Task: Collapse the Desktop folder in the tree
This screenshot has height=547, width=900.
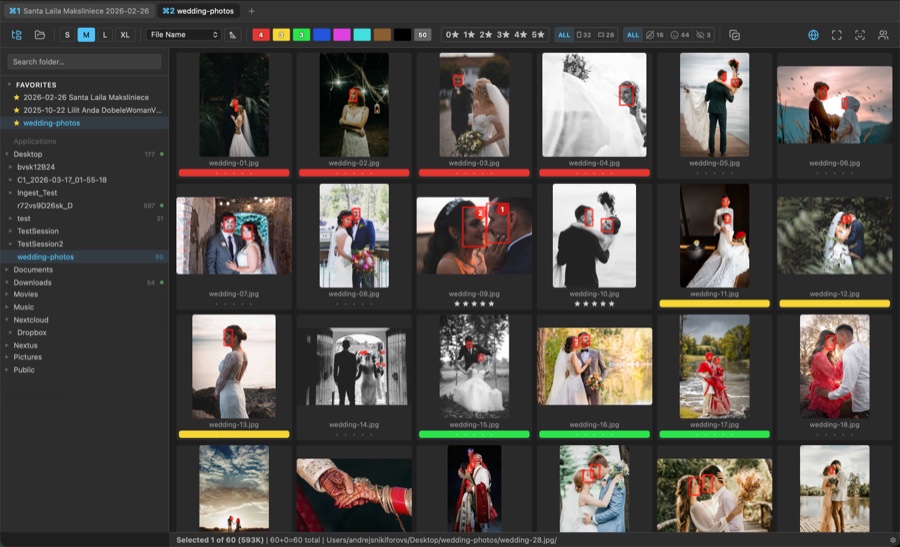Action: 7,154
